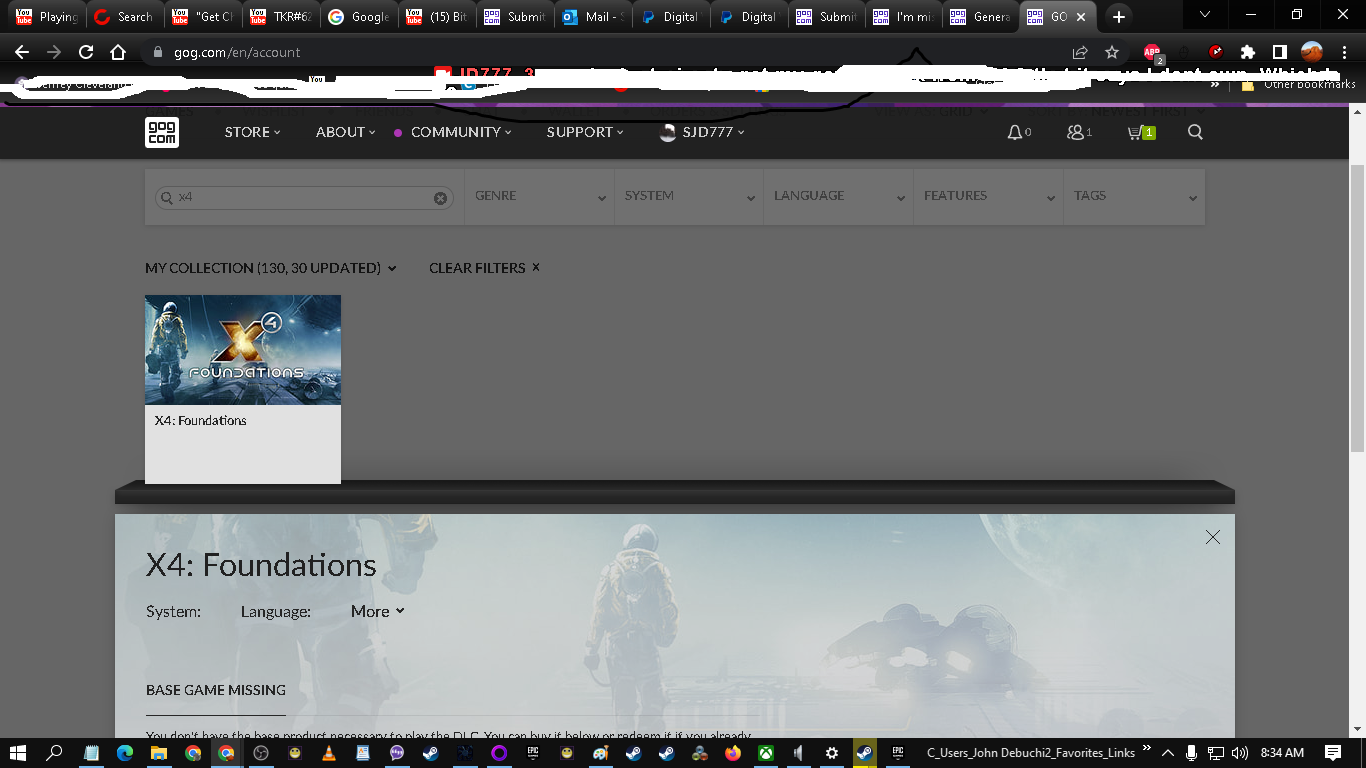Viewport: 1366px width, 768px height.
Task: Switch to the "I'm mi" GOG tab
Action: point(906,17)
